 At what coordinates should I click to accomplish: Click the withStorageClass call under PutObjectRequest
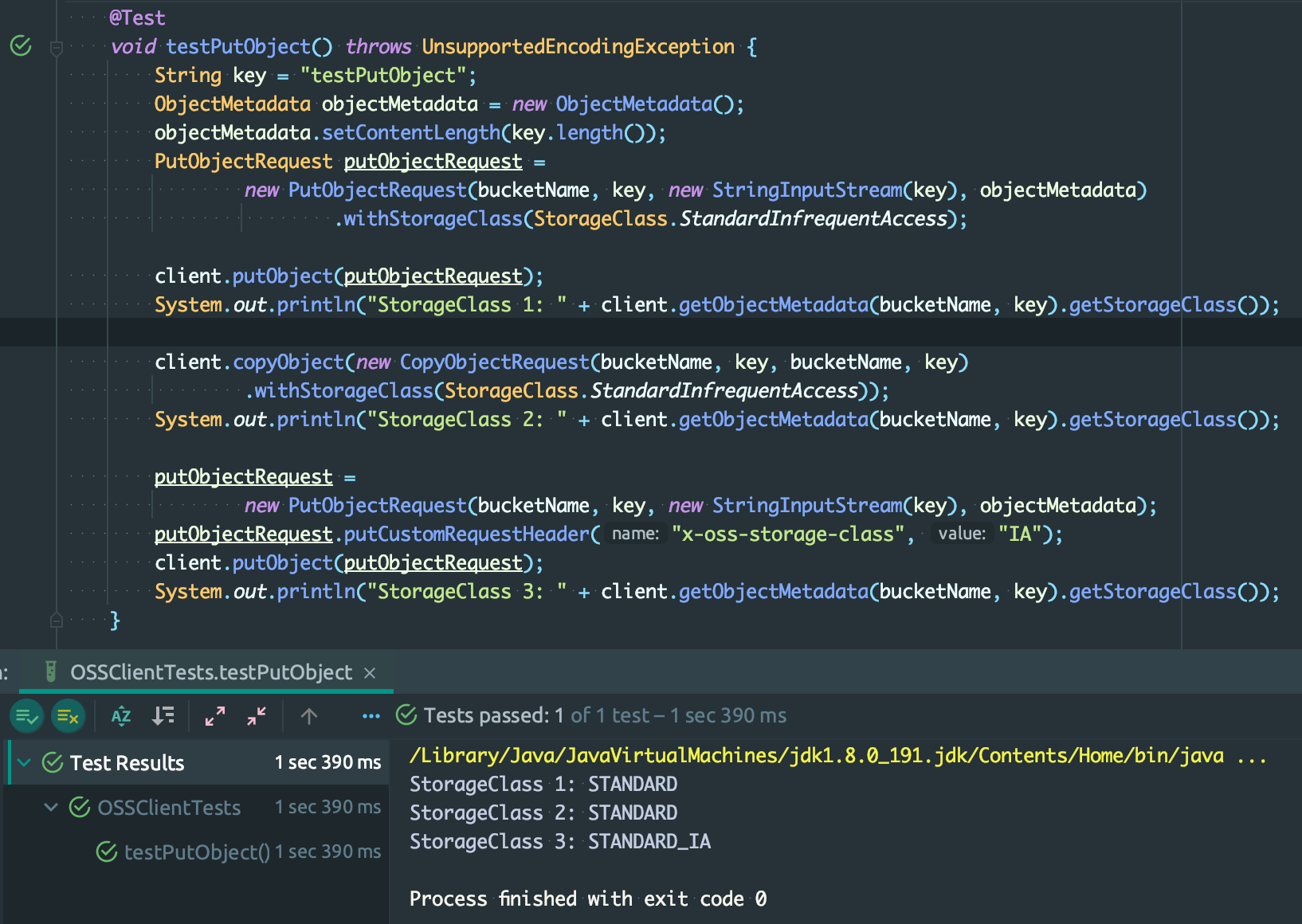click(433, 218)
